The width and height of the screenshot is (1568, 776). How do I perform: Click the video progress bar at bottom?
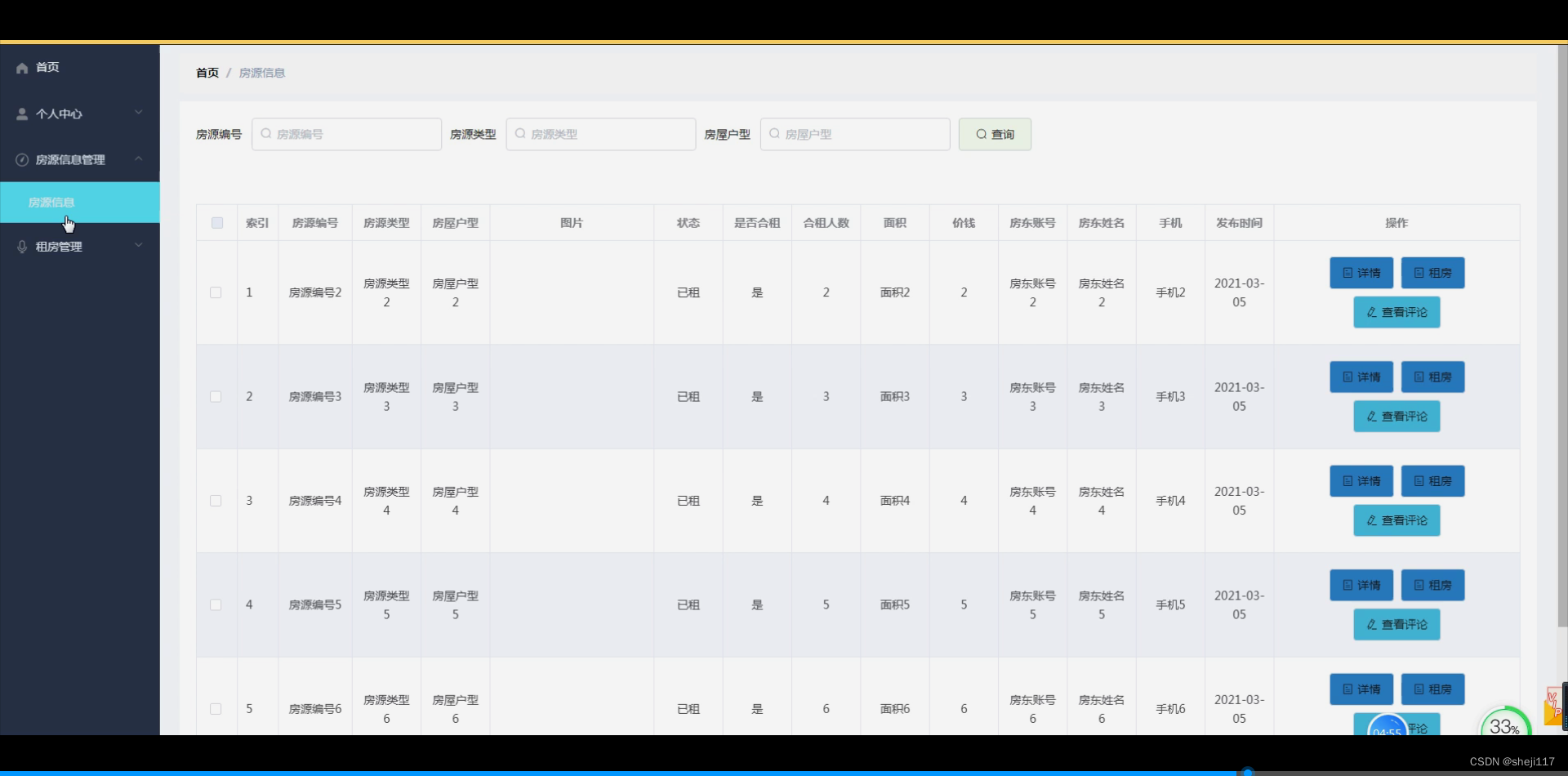coord(784,772)
